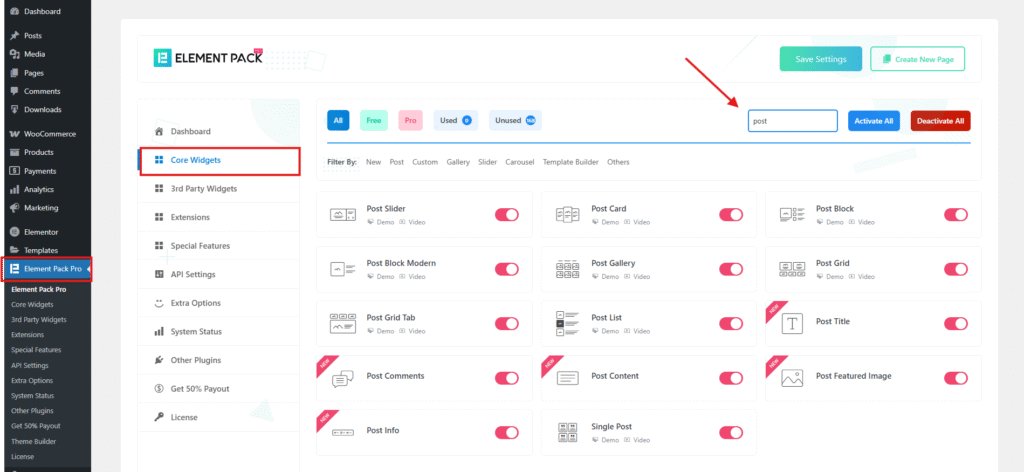Click the Post Content widget icon

point(568,378)
